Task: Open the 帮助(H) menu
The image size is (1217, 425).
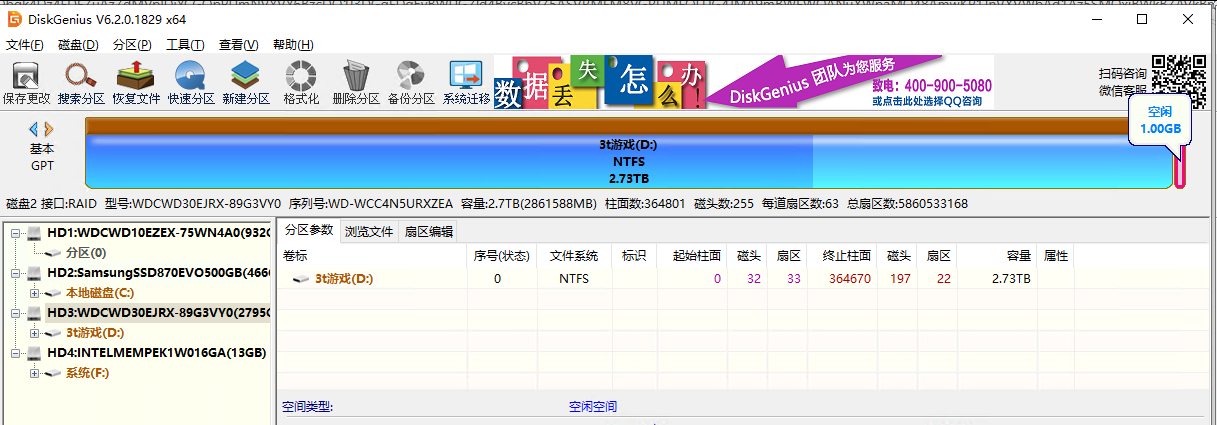Action: [293, 45]
